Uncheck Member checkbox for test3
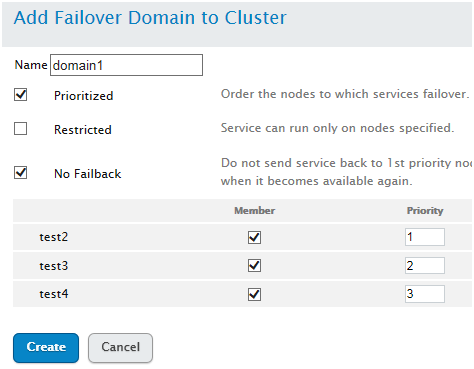The width and height of the screenshot is (474, 369). point(254,266)
